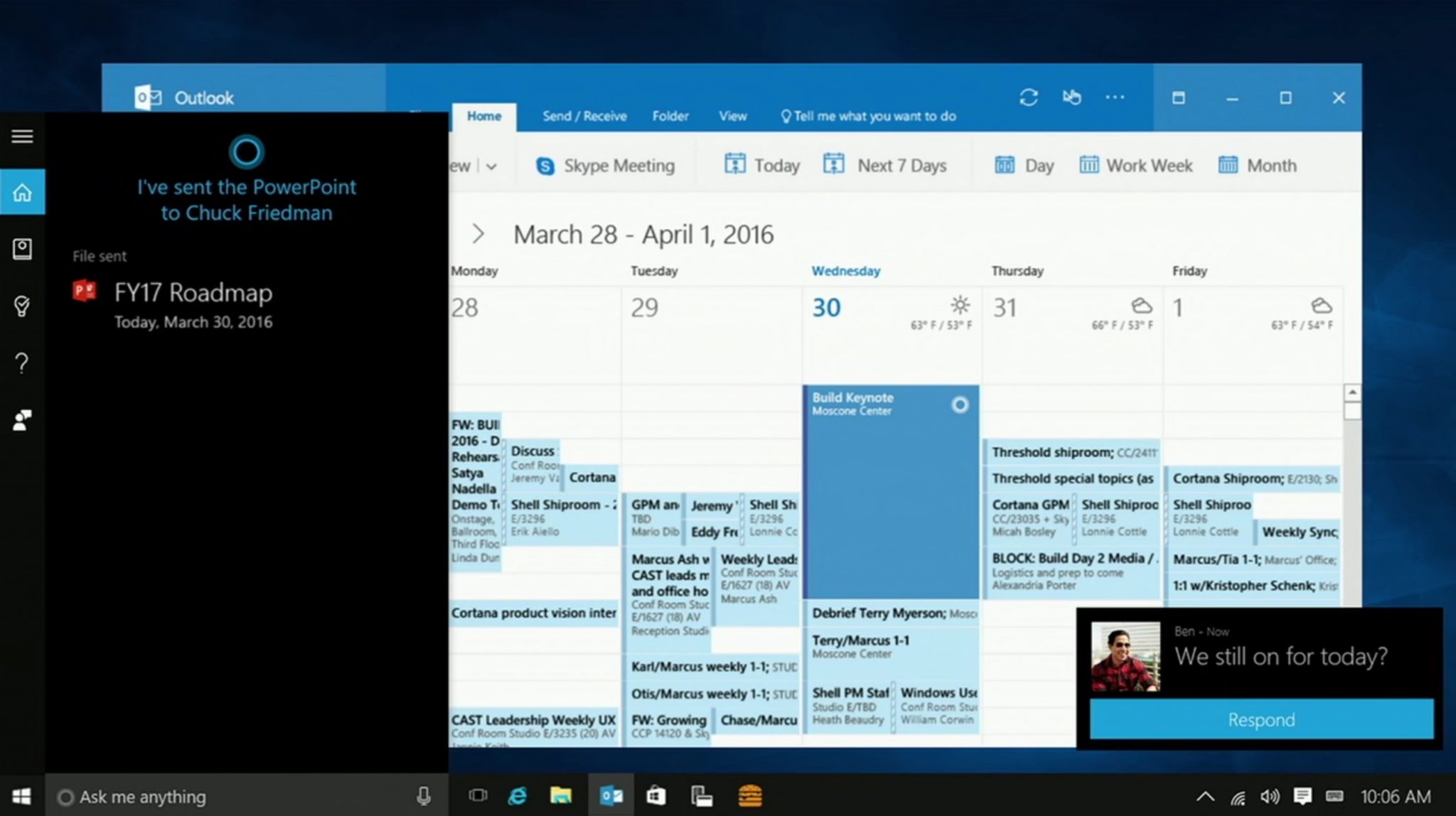Open the Send / Receive tab
The height and width of the screenshot is (816, 1456).
[584, 116]
